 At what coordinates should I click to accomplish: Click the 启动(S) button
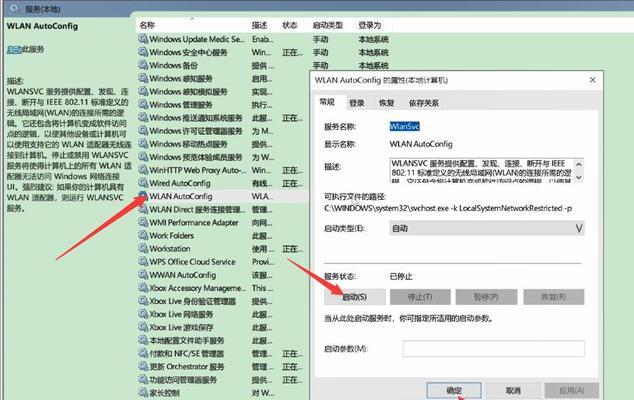[355, 297]
